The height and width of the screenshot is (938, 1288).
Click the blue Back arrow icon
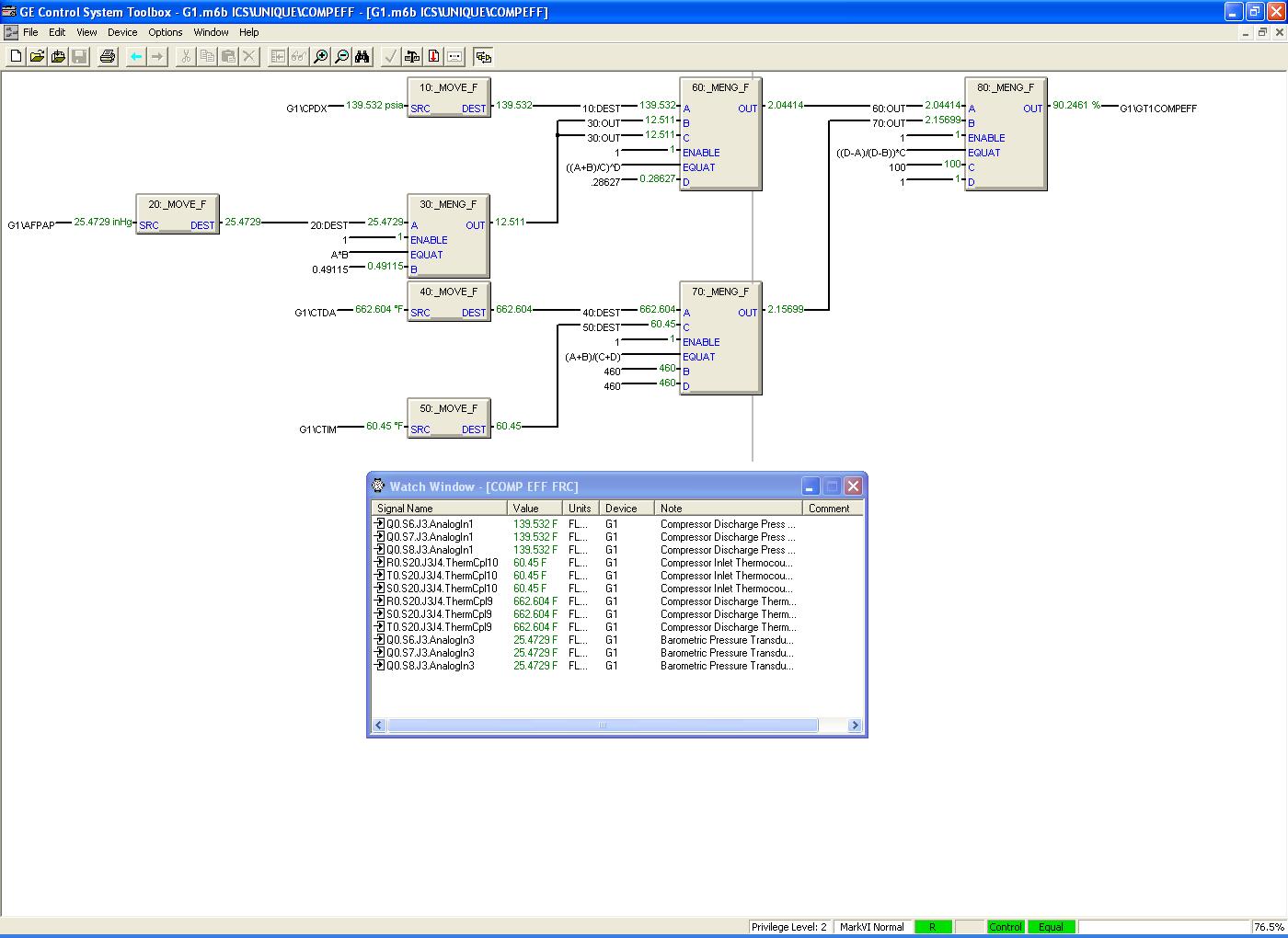(136, 57)
